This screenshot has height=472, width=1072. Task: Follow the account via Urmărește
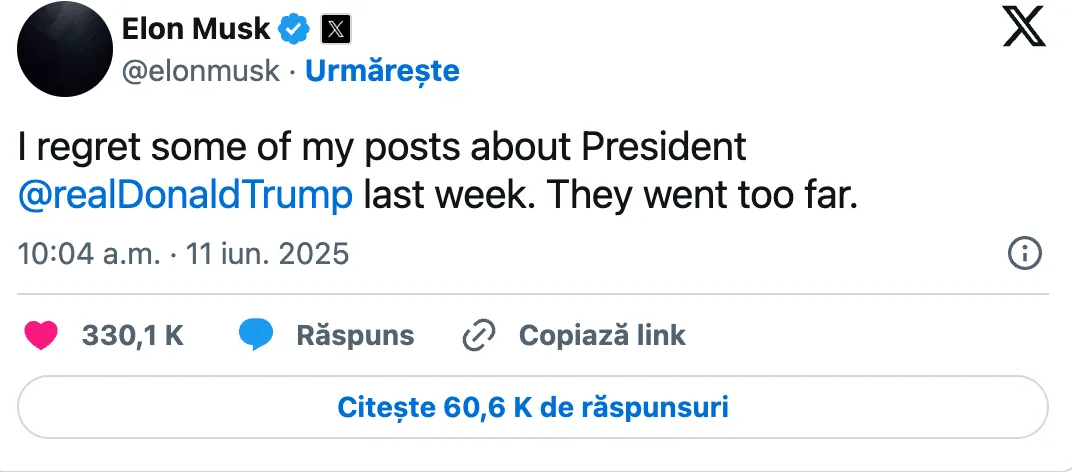click(382, 70)
